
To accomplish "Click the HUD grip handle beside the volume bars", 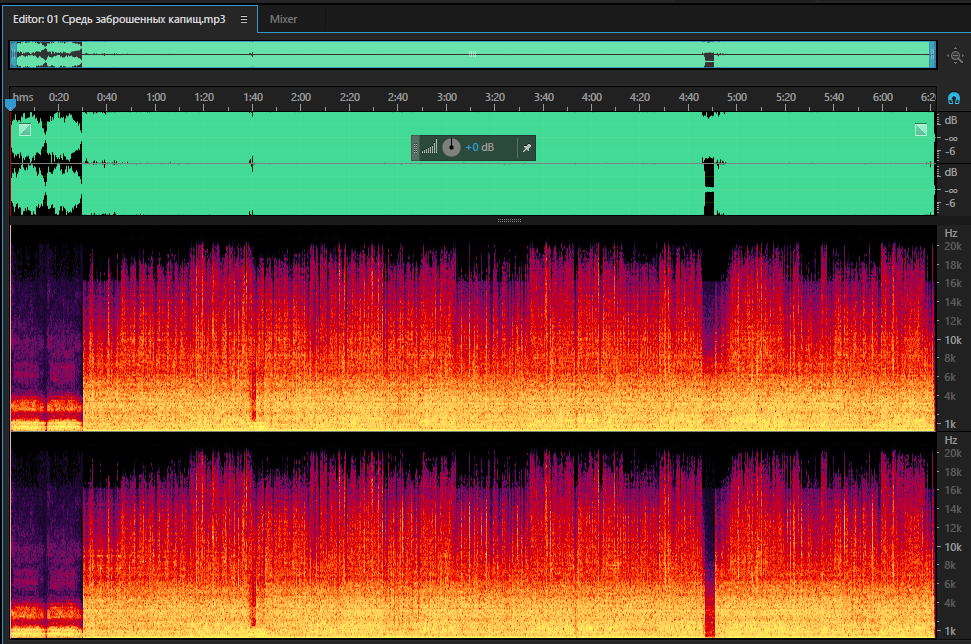I will tap(416, 148).
